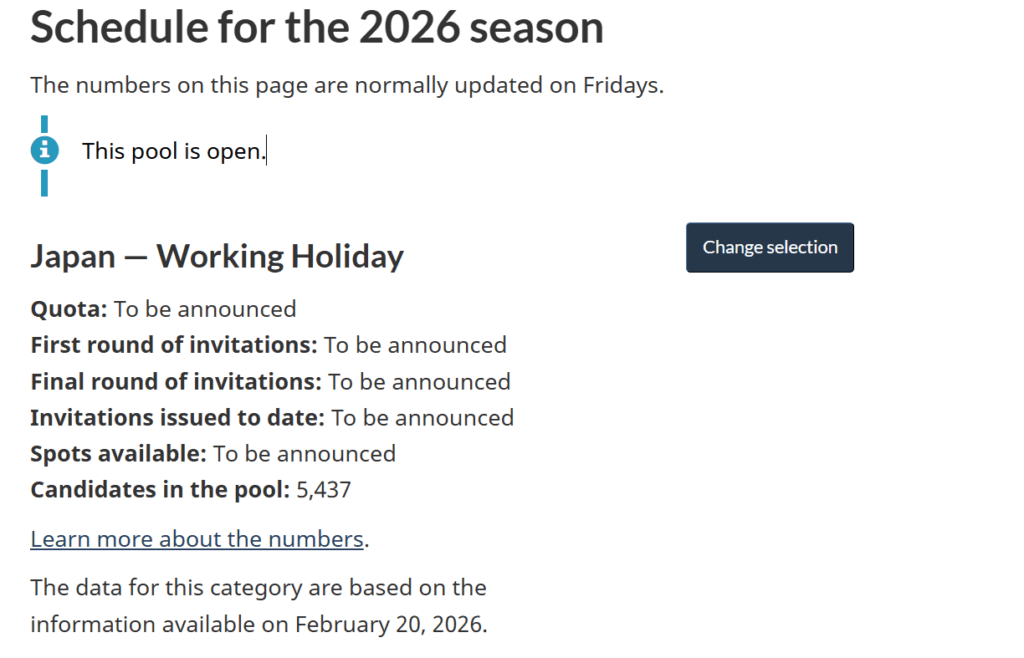Click the Final round of invitations label

[x=176, y=381]
